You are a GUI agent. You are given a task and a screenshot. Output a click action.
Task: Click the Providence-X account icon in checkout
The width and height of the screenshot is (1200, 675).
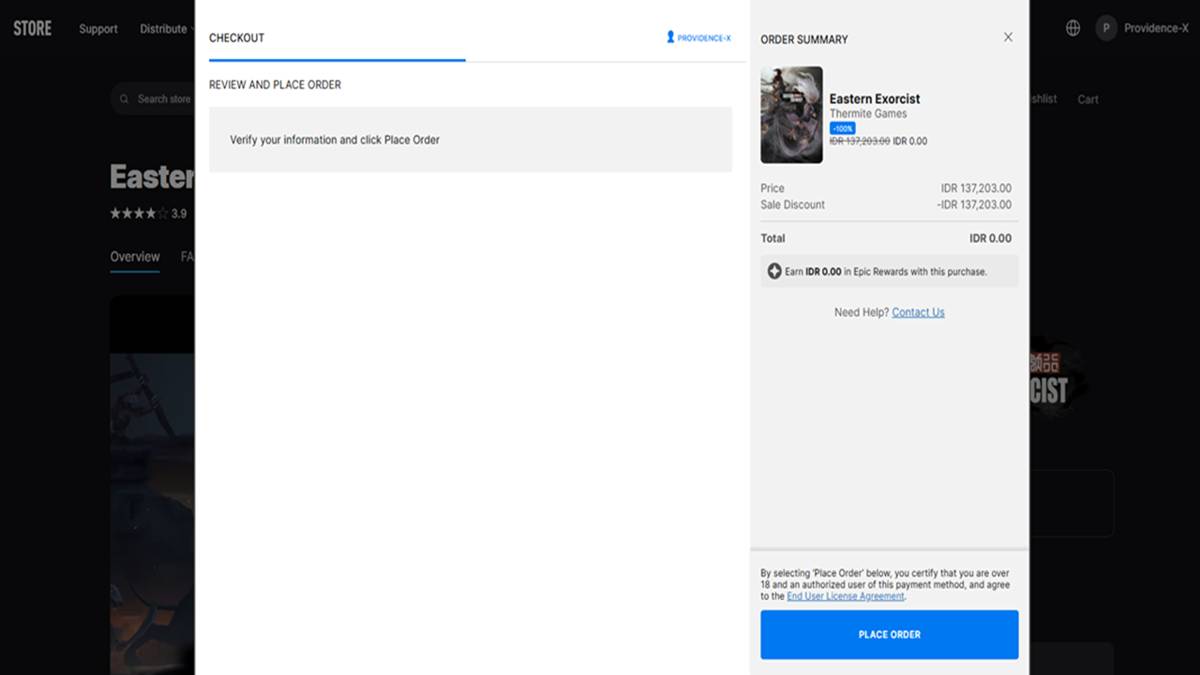click(671, 37)
